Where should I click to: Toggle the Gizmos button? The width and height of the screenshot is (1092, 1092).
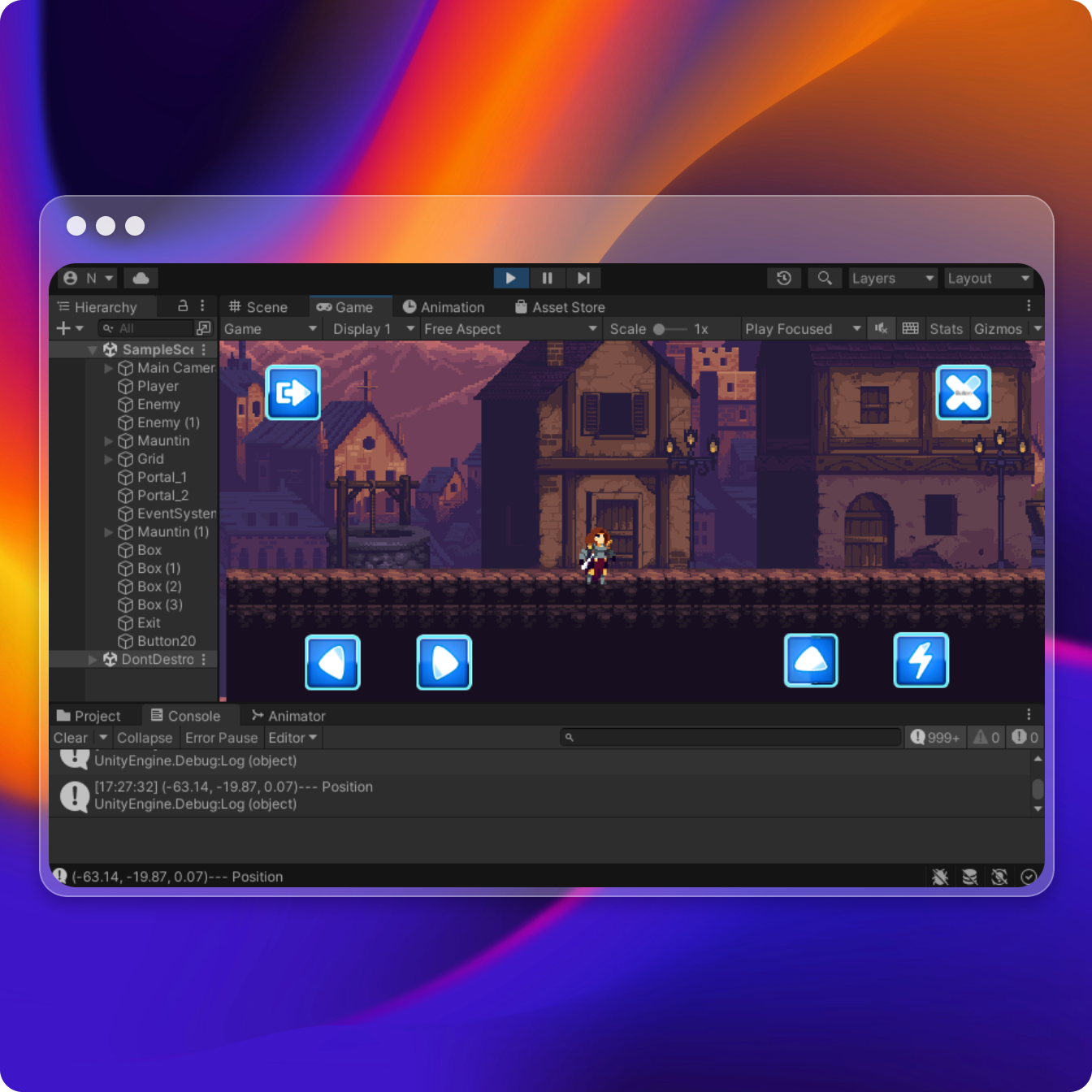click(998, 329)
